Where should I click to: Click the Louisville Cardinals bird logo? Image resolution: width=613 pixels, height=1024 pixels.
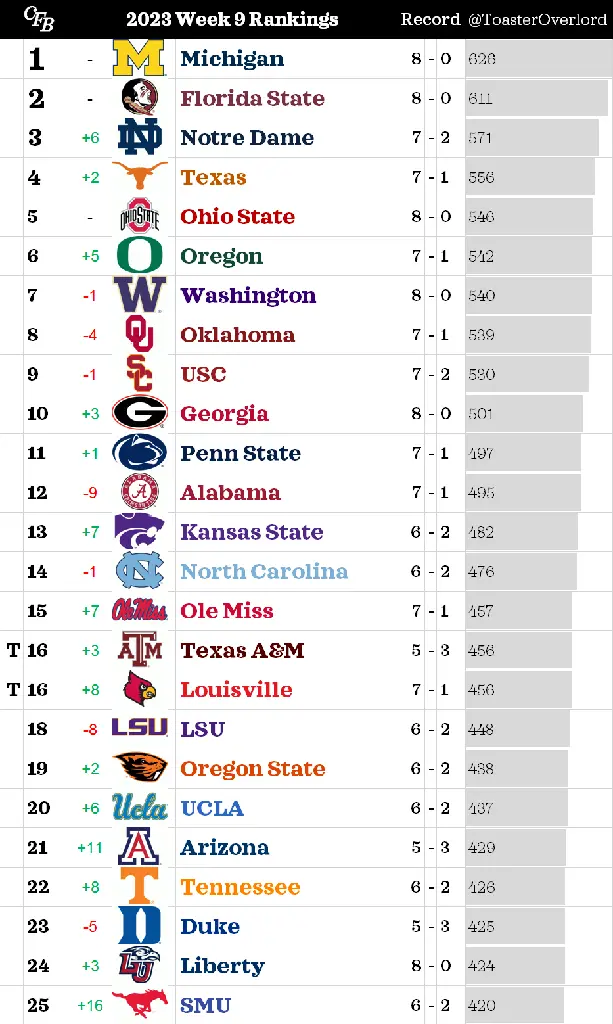pyautogui.click(x=140, y=689)
